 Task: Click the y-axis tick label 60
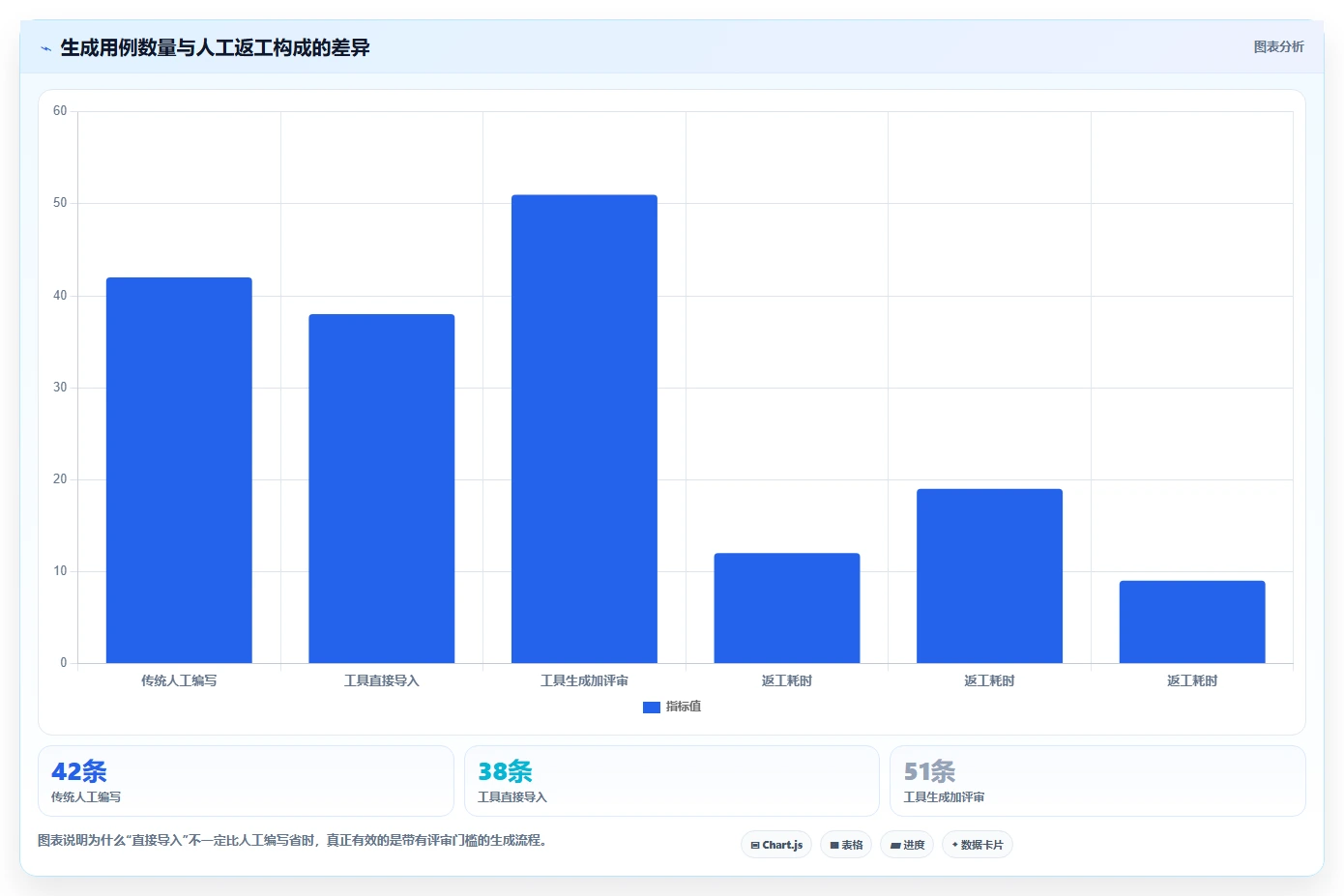coord(60,111)
